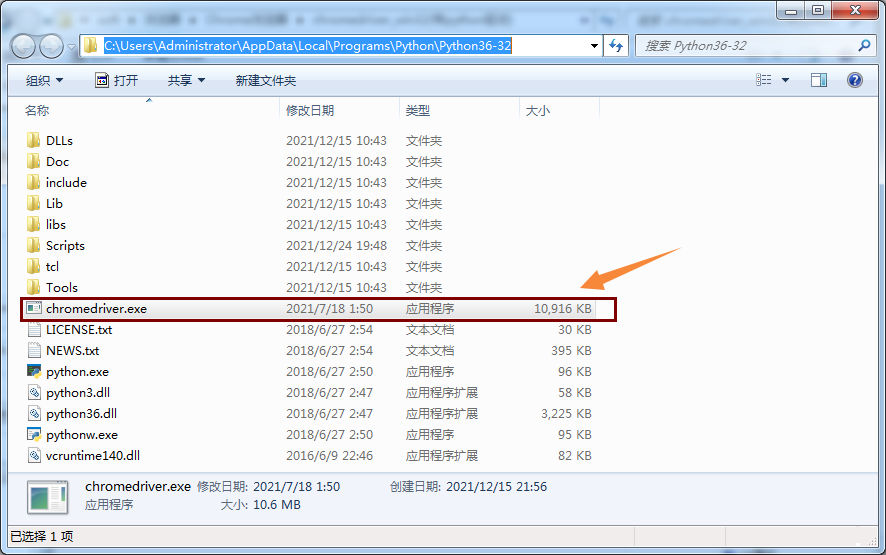Click the python36.dll file icon
The image size is (886, 555).
[34, 413]
